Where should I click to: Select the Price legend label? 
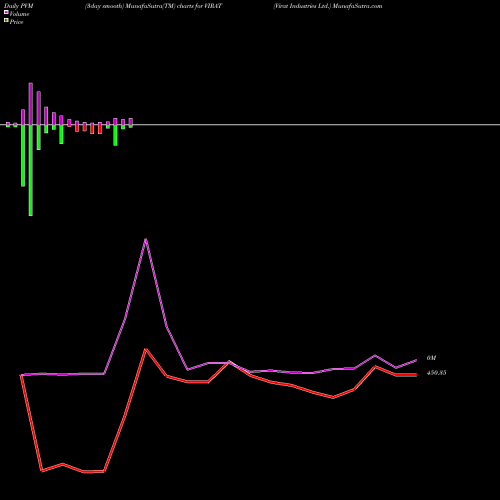tap(16, 22)
